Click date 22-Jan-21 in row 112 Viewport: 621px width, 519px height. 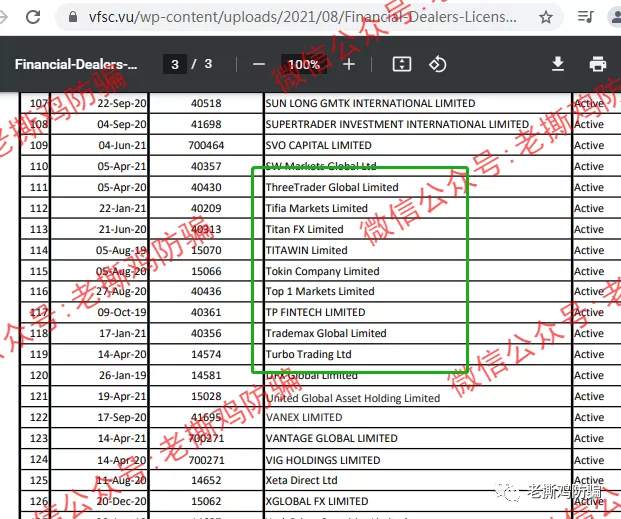[x=122, y=208]
